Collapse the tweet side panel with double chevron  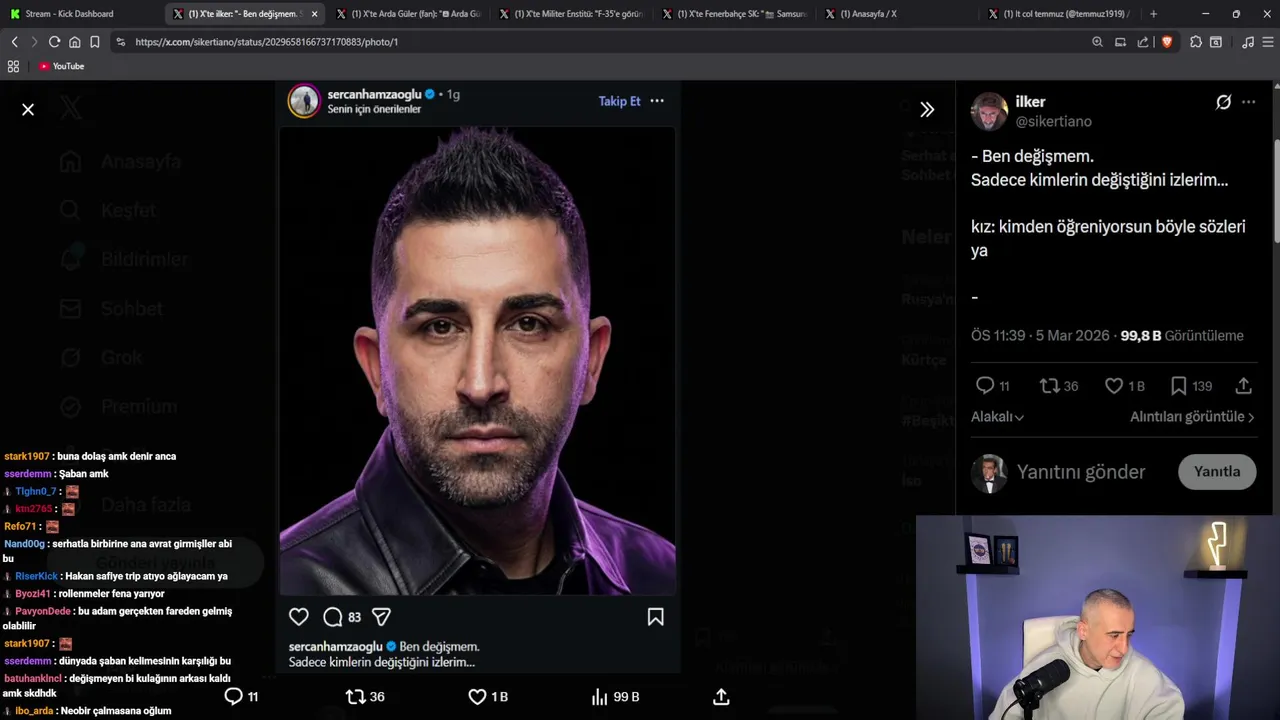(927, 110)
